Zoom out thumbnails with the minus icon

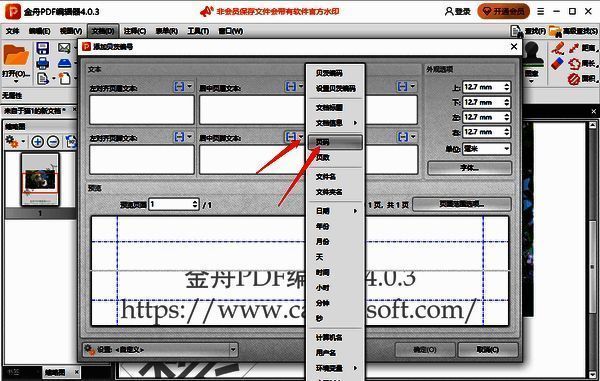53,142
